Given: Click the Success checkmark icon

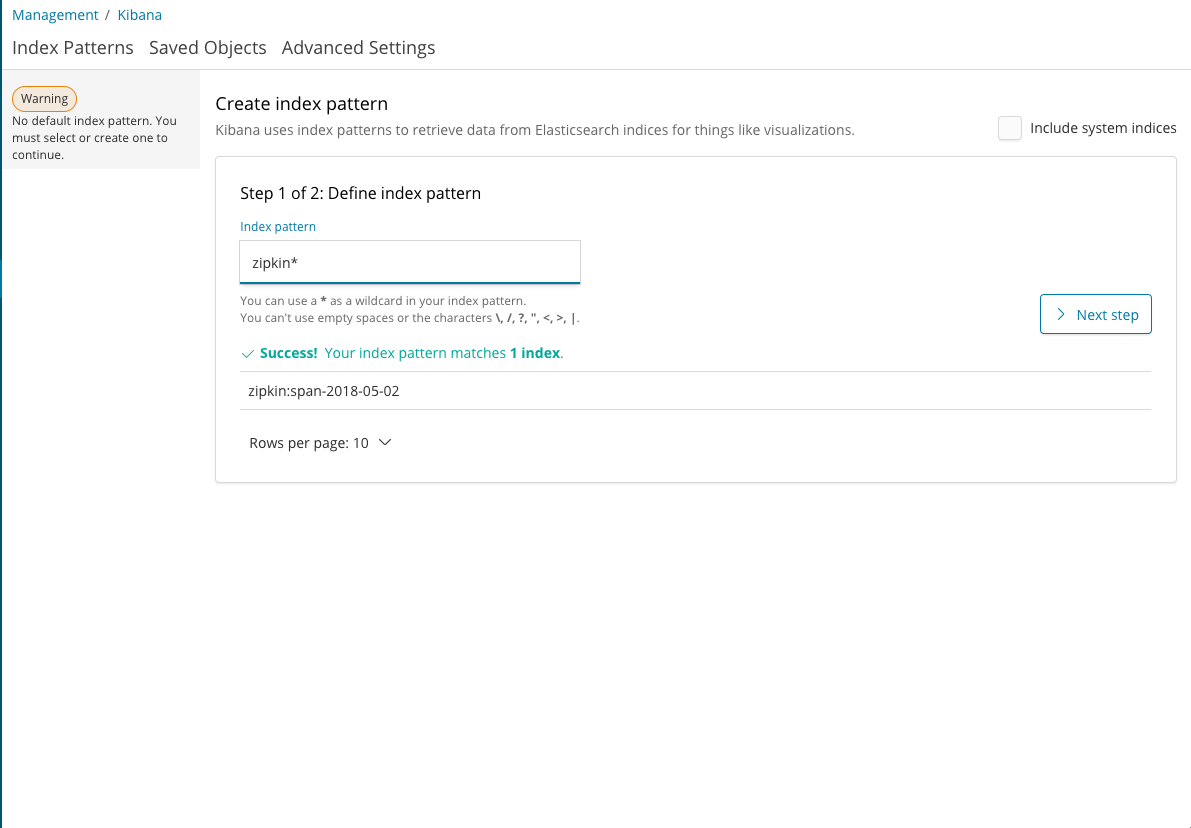Looking at the screenshot, I should coord(247,354).
